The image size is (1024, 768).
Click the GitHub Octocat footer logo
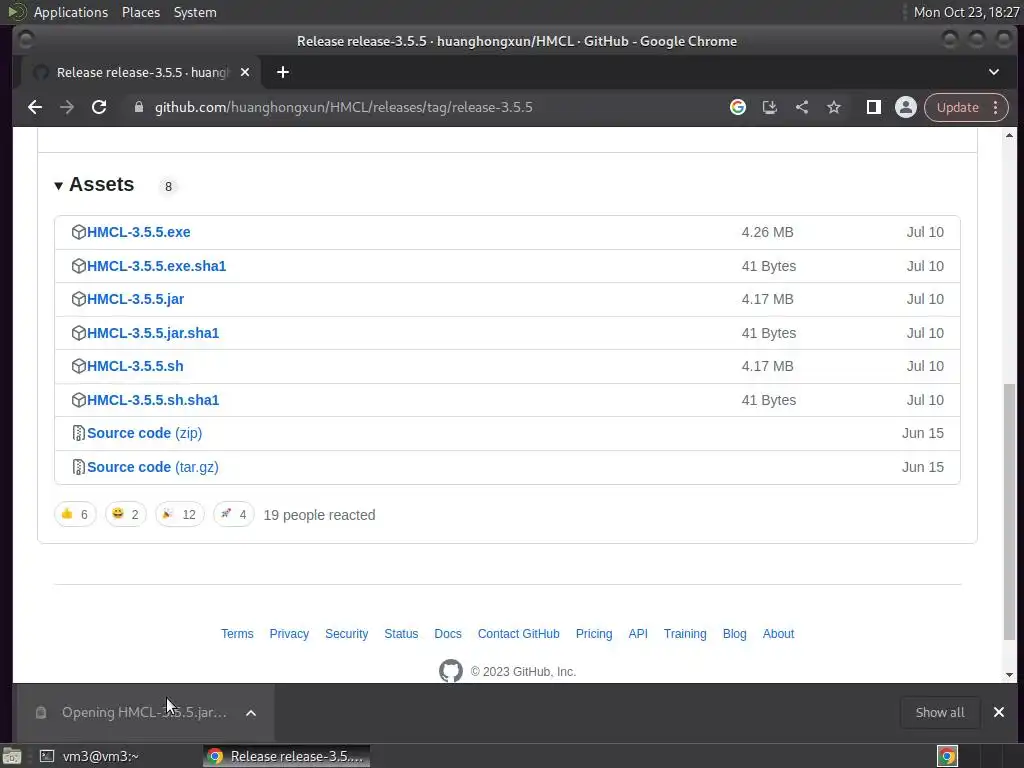click(451, 671)
